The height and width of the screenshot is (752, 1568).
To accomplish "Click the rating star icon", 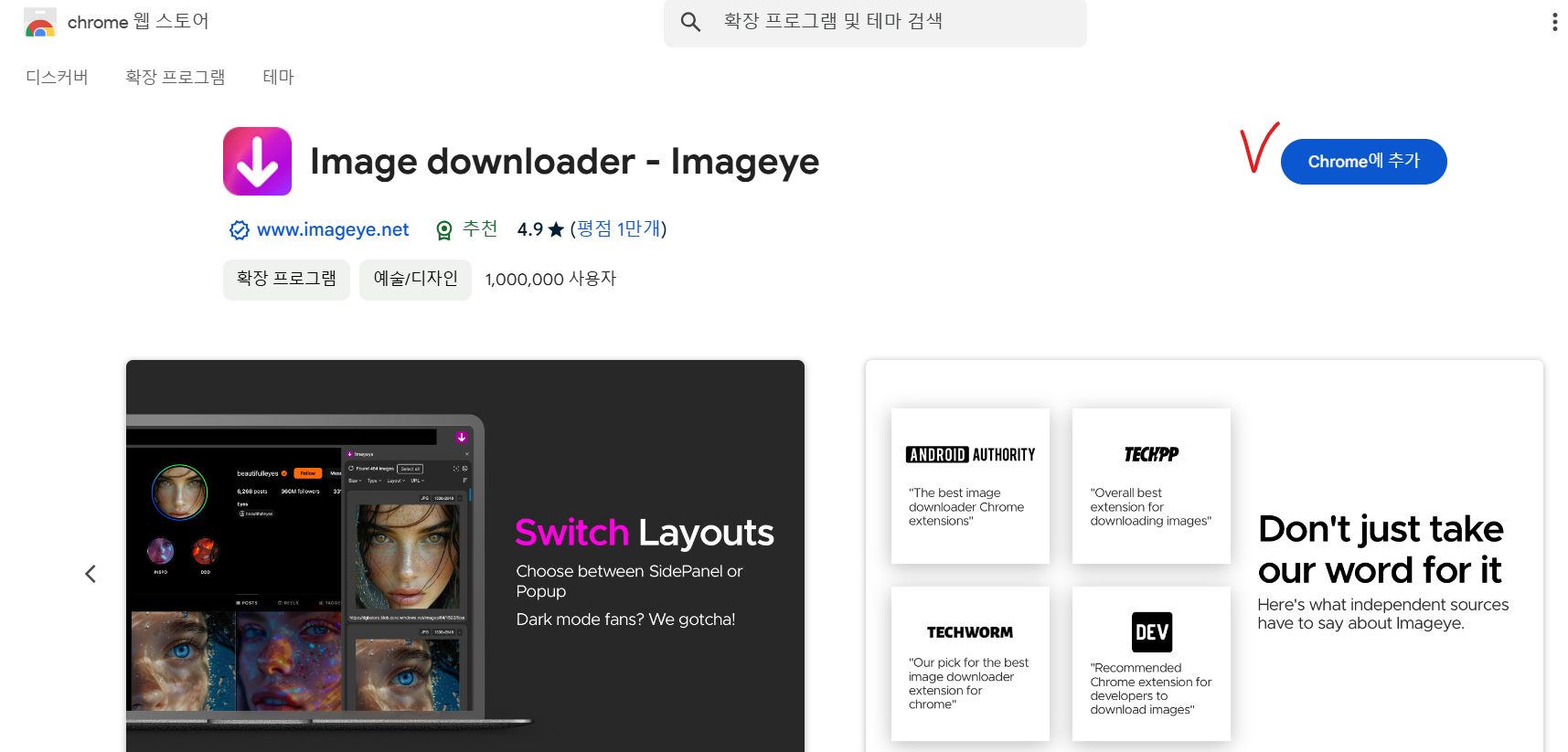I will coord(556,229).
